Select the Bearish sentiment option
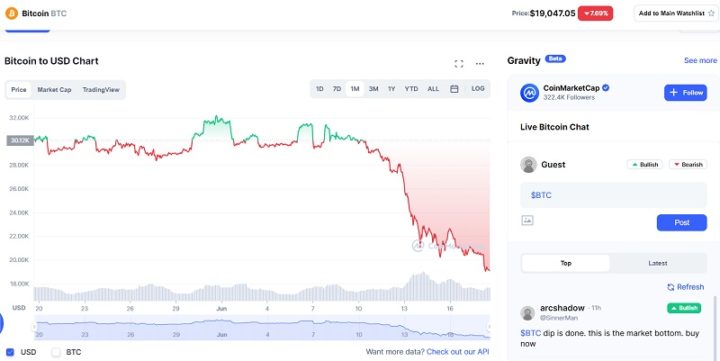 pyautogui.click(x=688, y=164)
